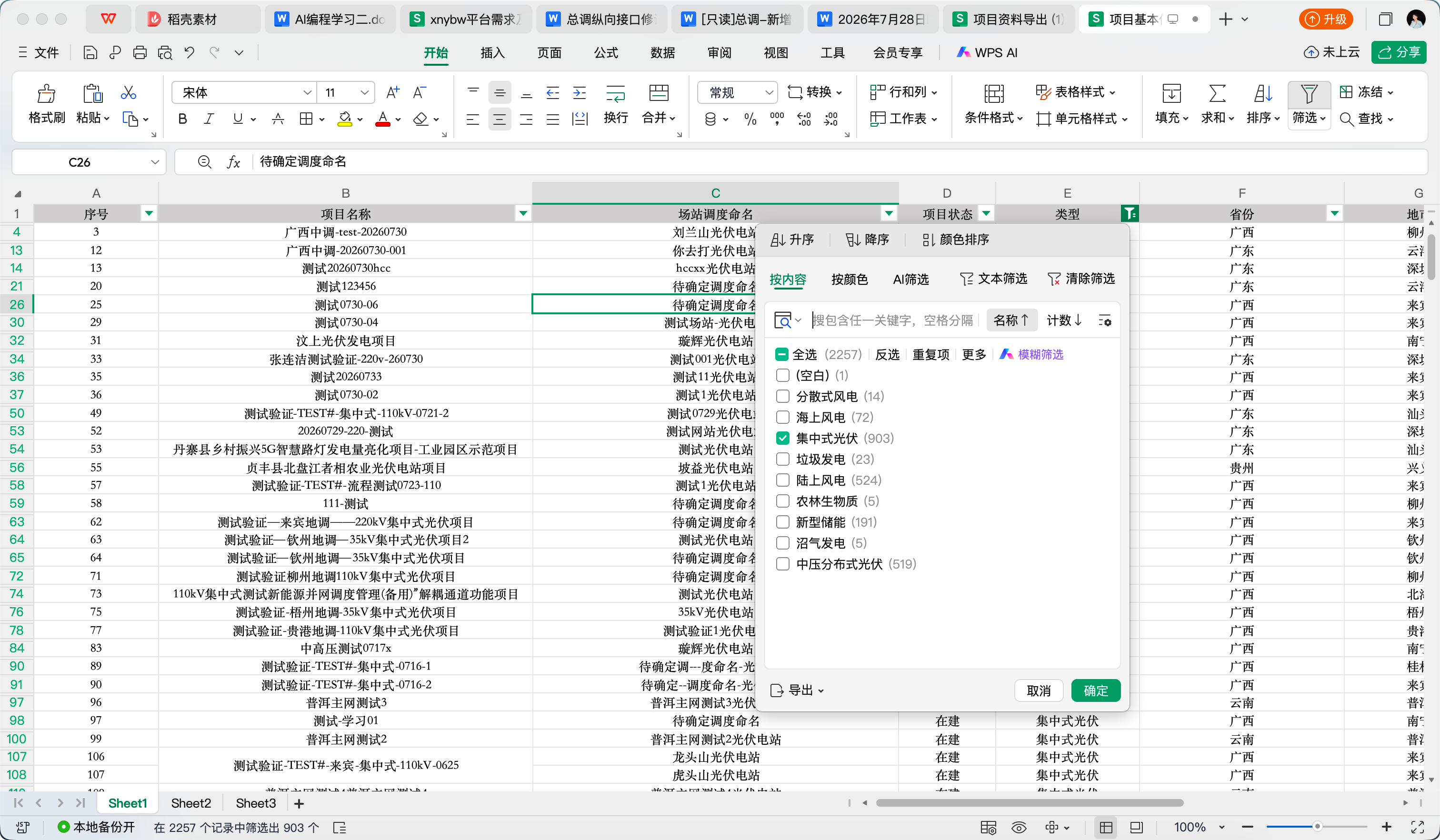The width and height of the screenshot is (1440, 840).
Task: Click the Conditional Formatting (条件格式) icon
Action: point(994,93)
